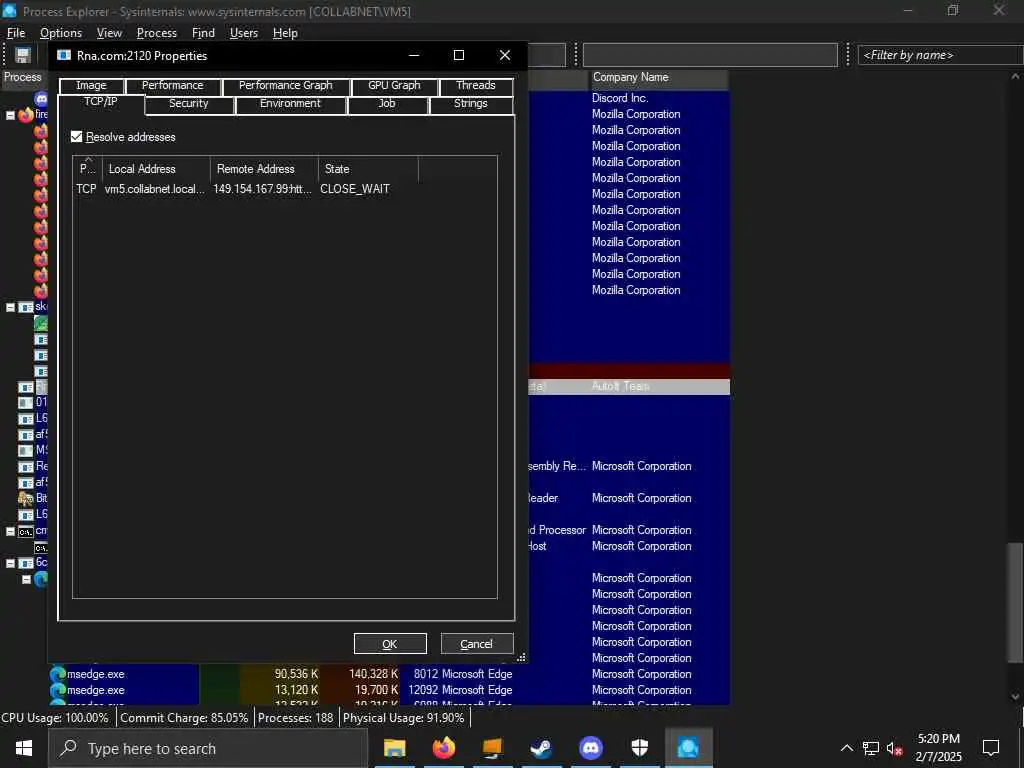Image resolution: width=1024 pixels, height=768 pixels.
Task: Open the notification center
Action: click(991, 748)
